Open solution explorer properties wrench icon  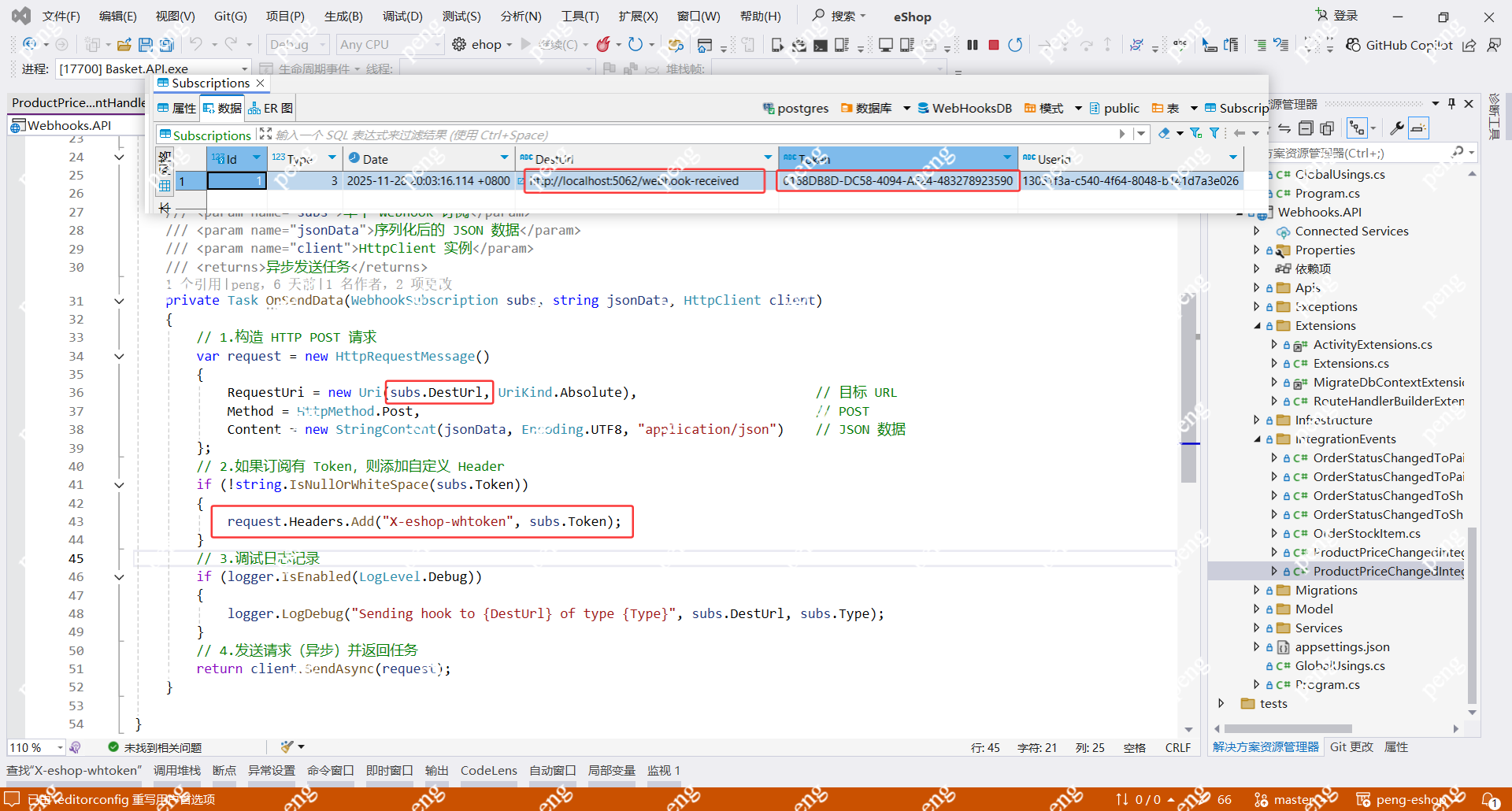click(x=1396, y=128)
